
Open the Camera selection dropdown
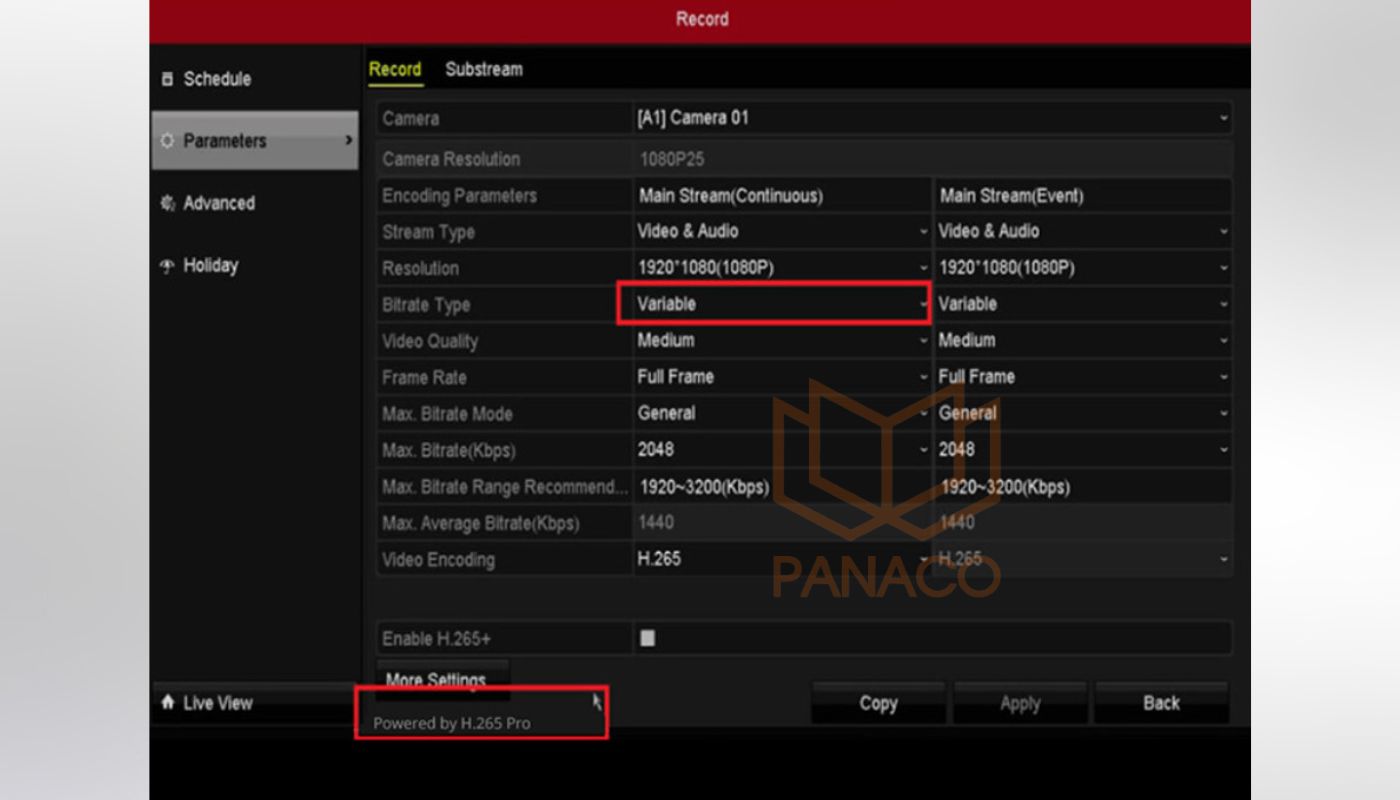[930, 118]
